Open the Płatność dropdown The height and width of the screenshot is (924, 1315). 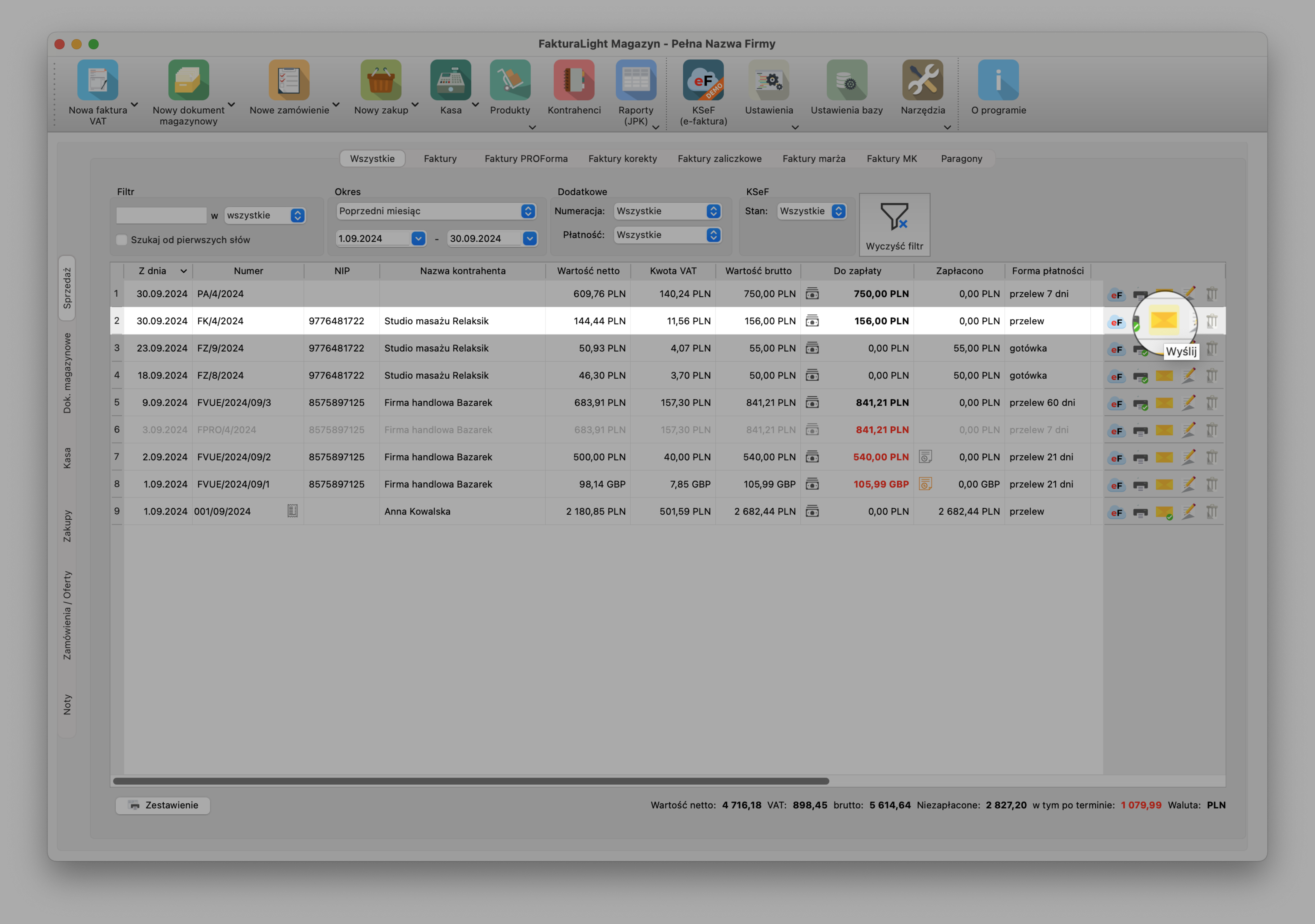pos(667,235)
